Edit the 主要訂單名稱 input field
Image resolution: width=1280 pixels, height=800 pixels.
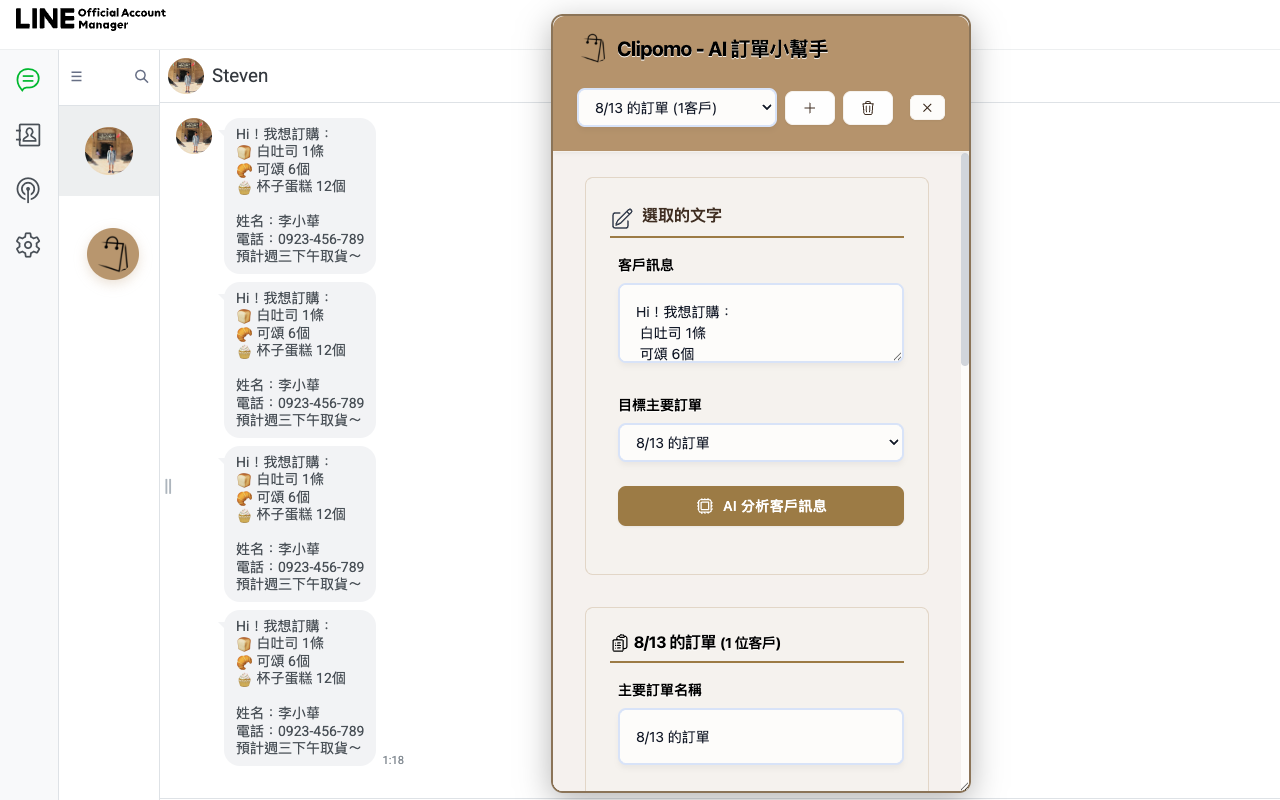point(760,737)
